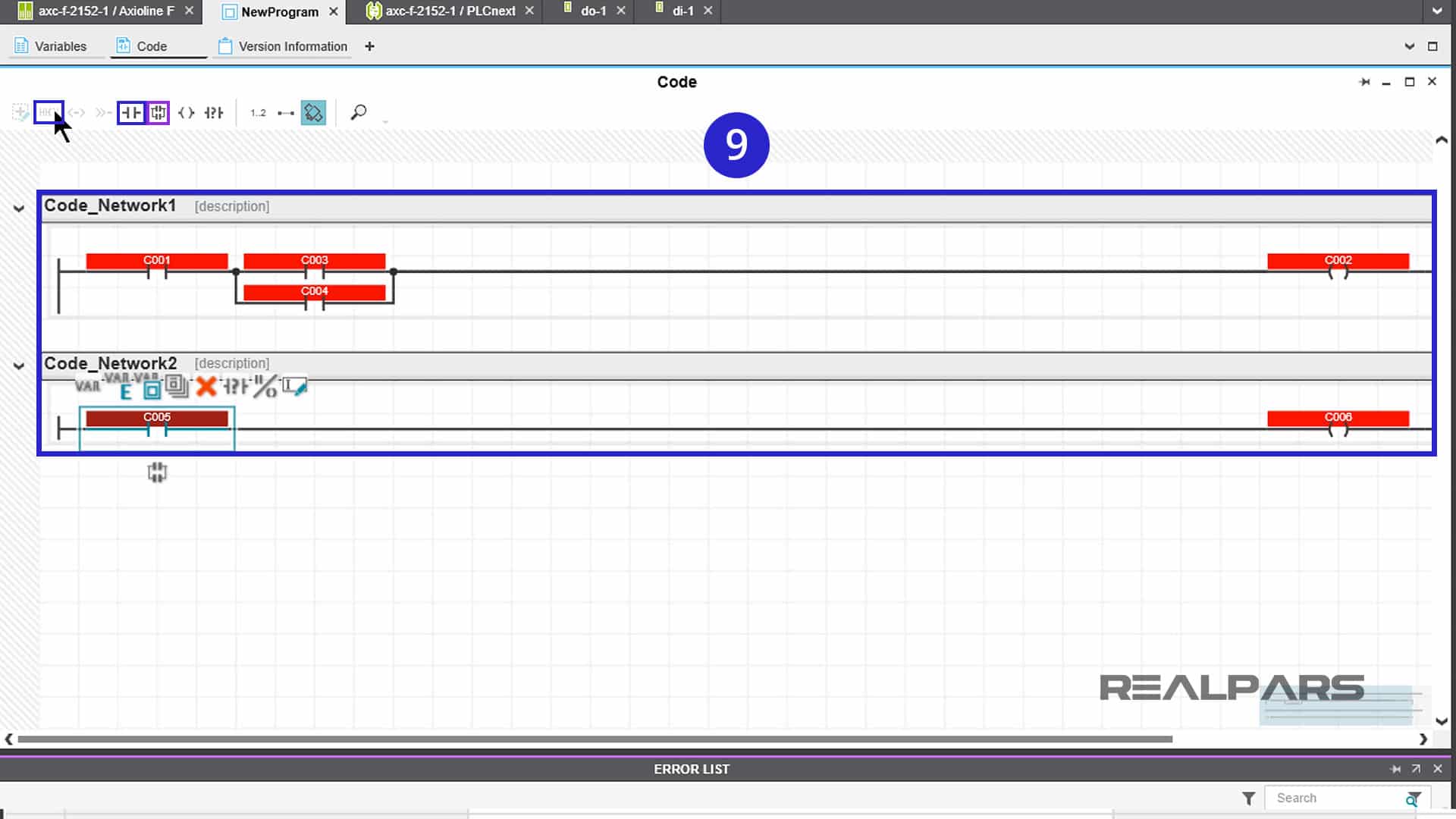Select the coil insertion icon
1456x819 pixels.
pos(186,112)
